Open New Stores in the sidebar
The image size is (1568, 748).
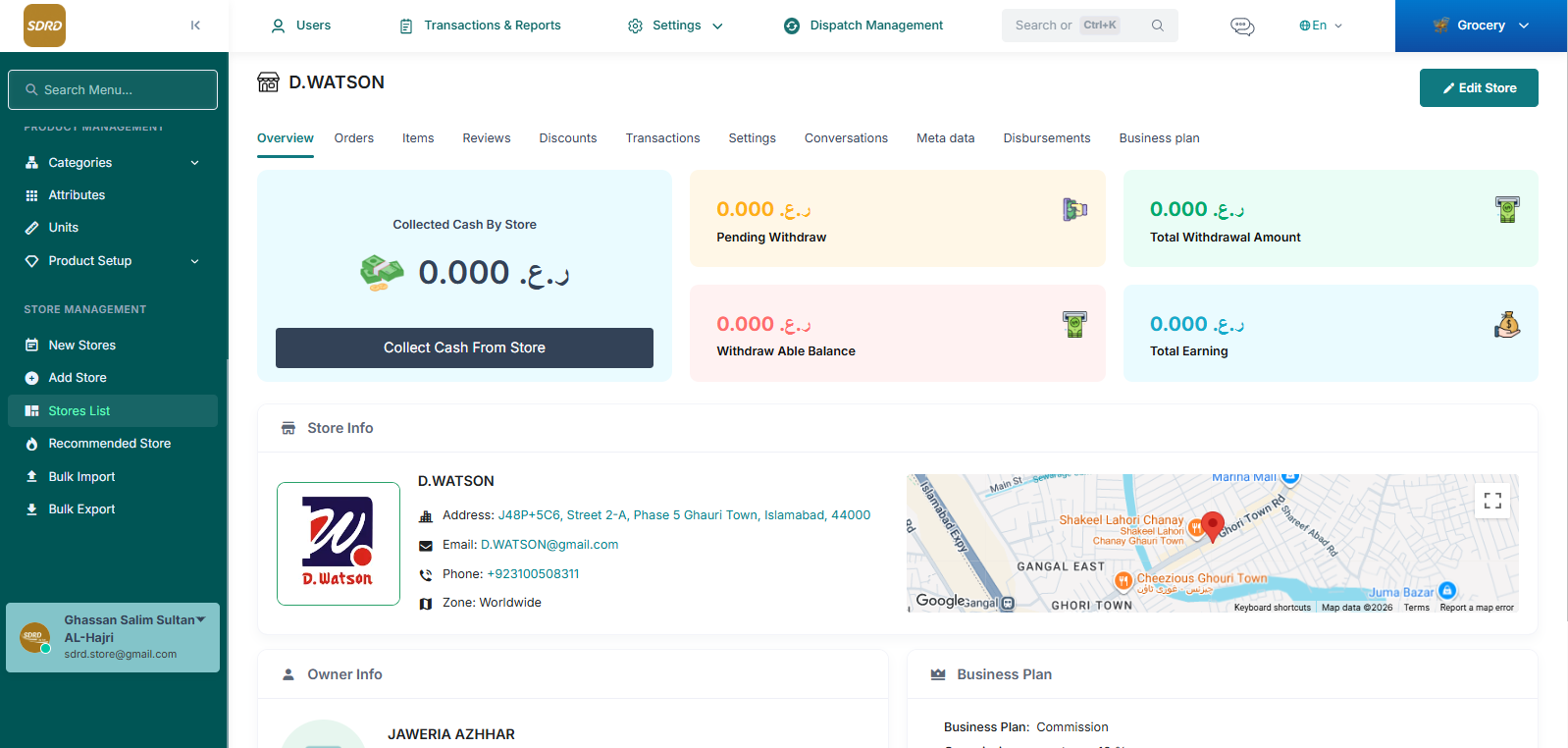(x=113, y=346)
